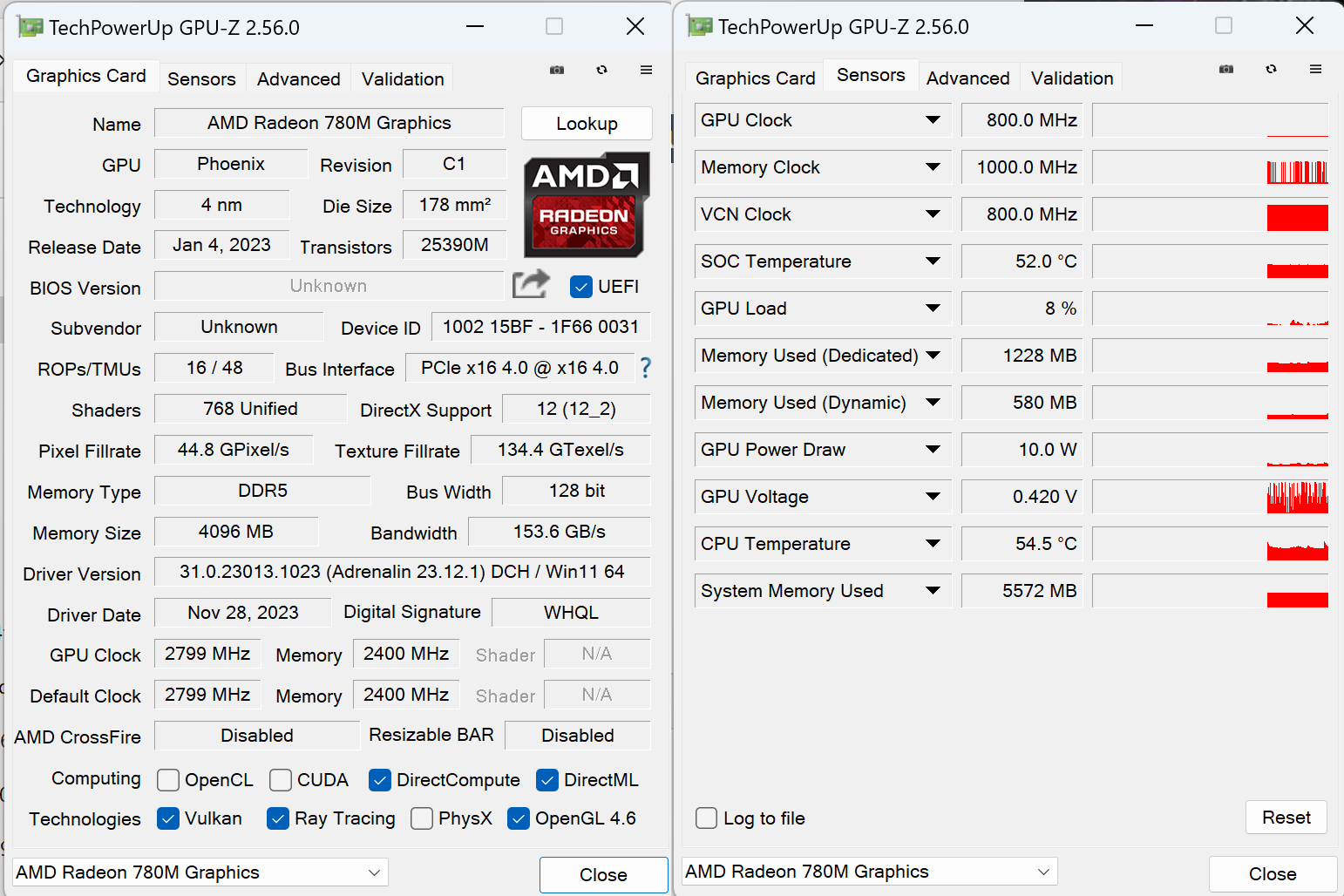This screenshot has height=896, width=1344.
Task: Click the Reset button in Sensors window
Action: click(1286, 818)
